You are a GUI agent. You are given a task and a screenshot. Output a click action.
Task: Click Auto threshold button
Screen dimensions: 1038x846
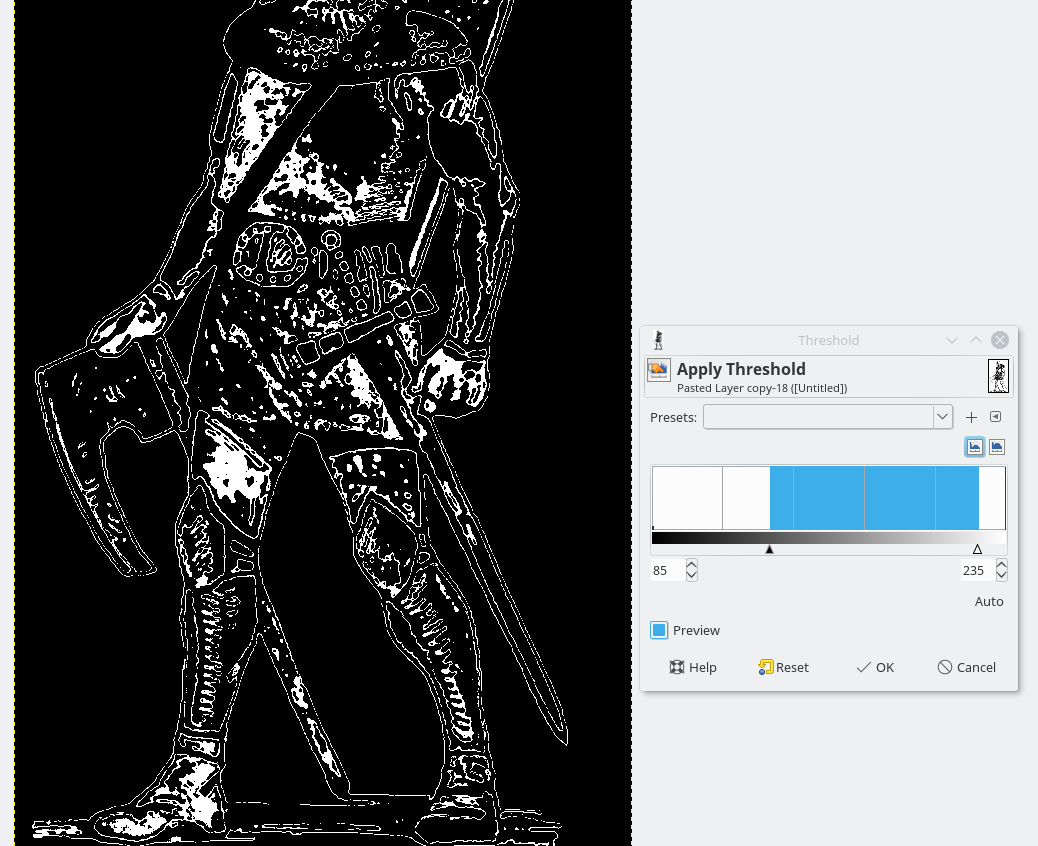[x=989, y=602]
